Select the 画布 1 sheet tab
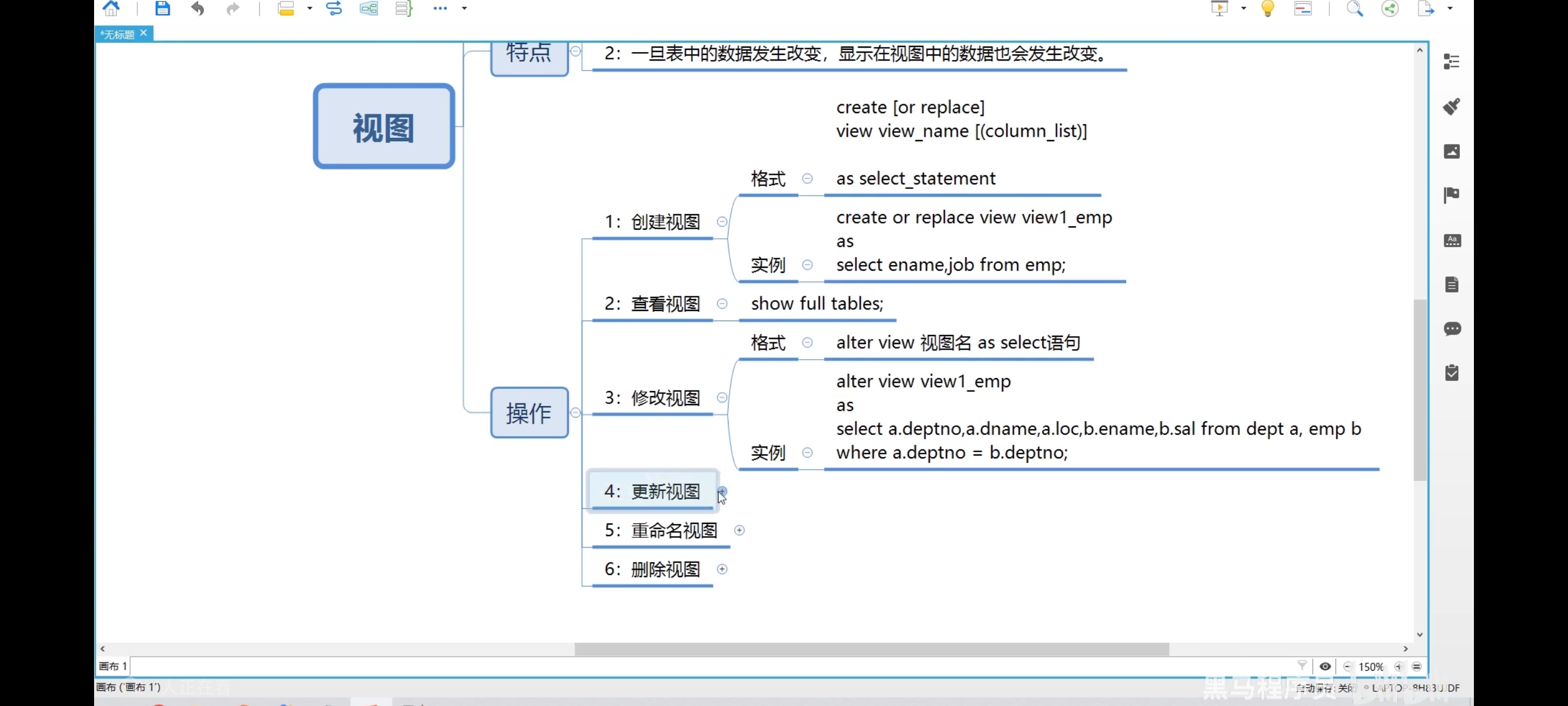Screen dimensions: 1568x706 tap(113, 666)
